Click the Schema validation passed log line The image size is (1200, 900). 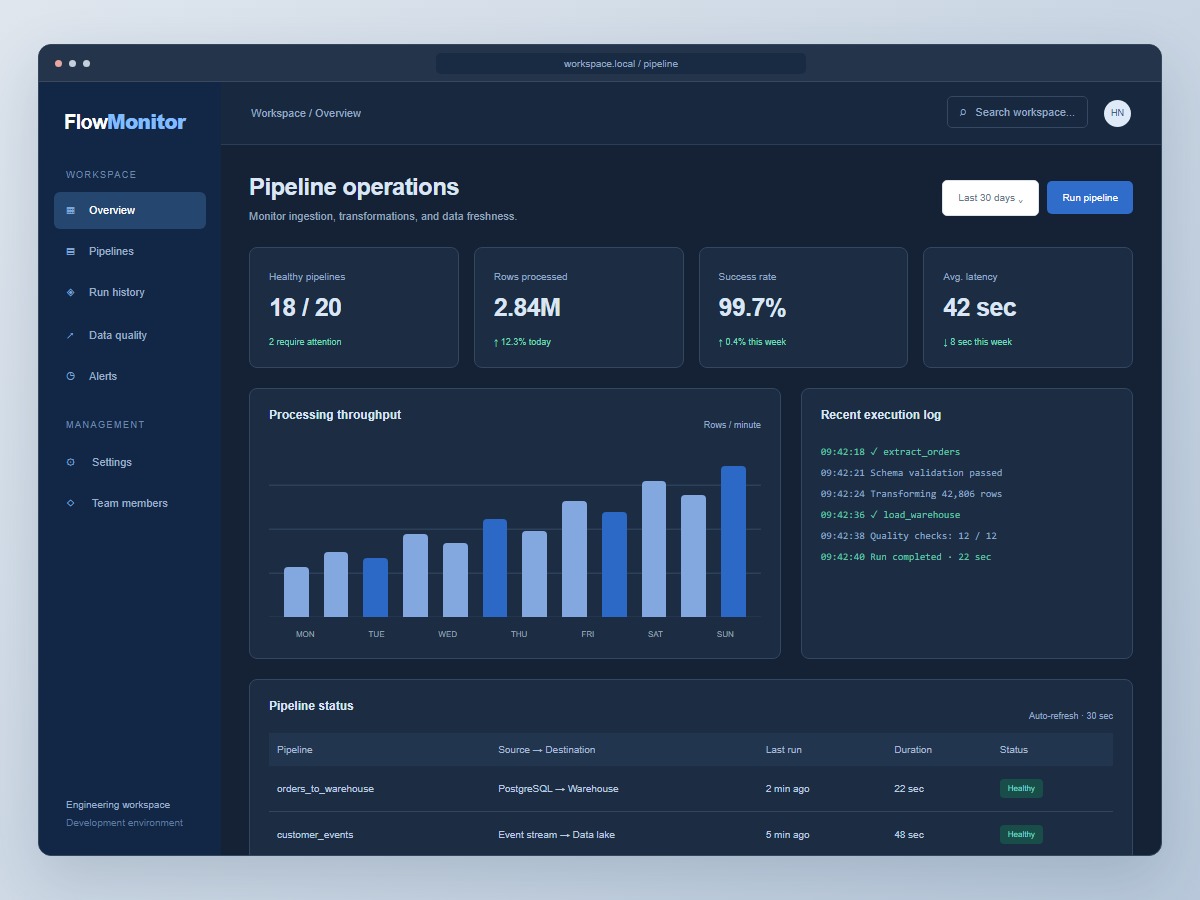tap(911, 473)
